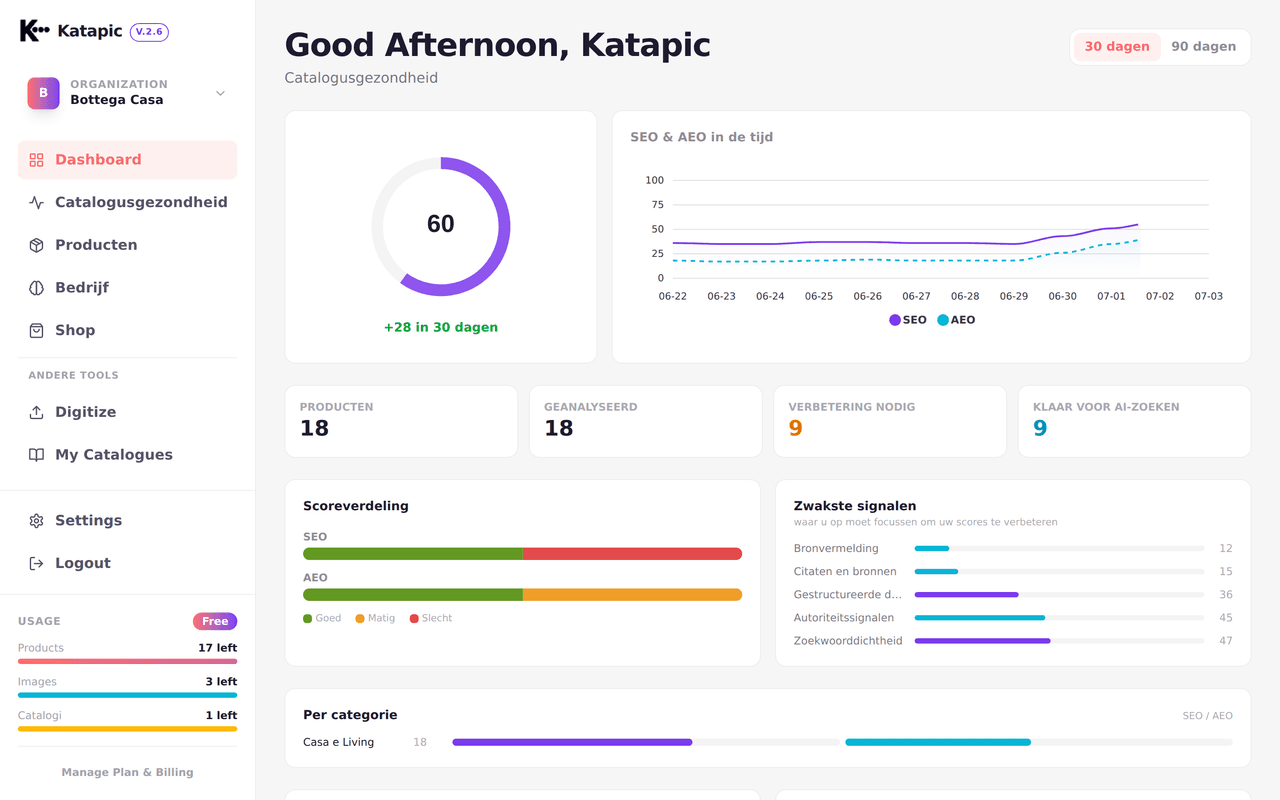Click the V.2.6 version badge

(149, 32)
